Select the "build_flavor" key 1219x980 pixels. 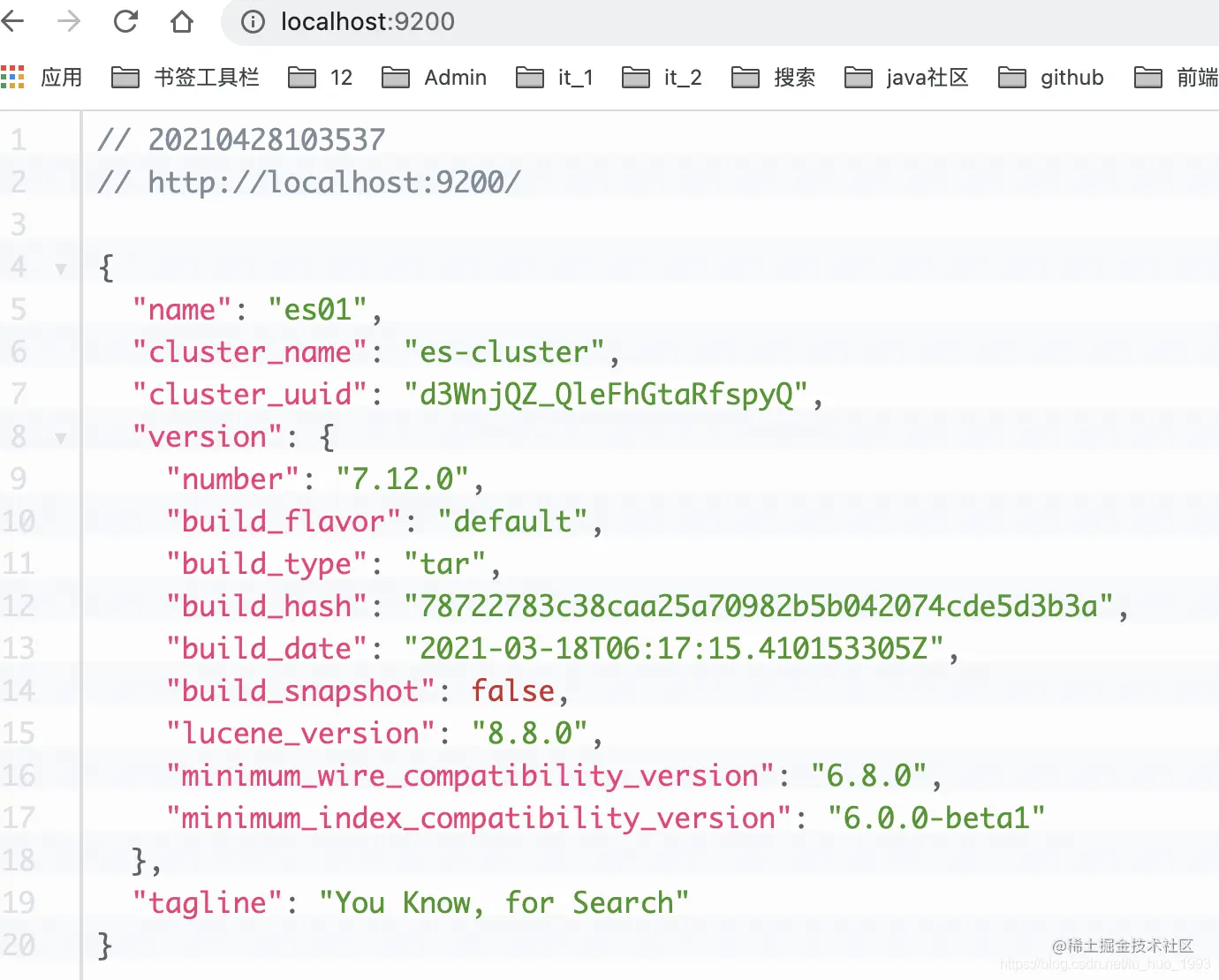[x=284, y=522]
